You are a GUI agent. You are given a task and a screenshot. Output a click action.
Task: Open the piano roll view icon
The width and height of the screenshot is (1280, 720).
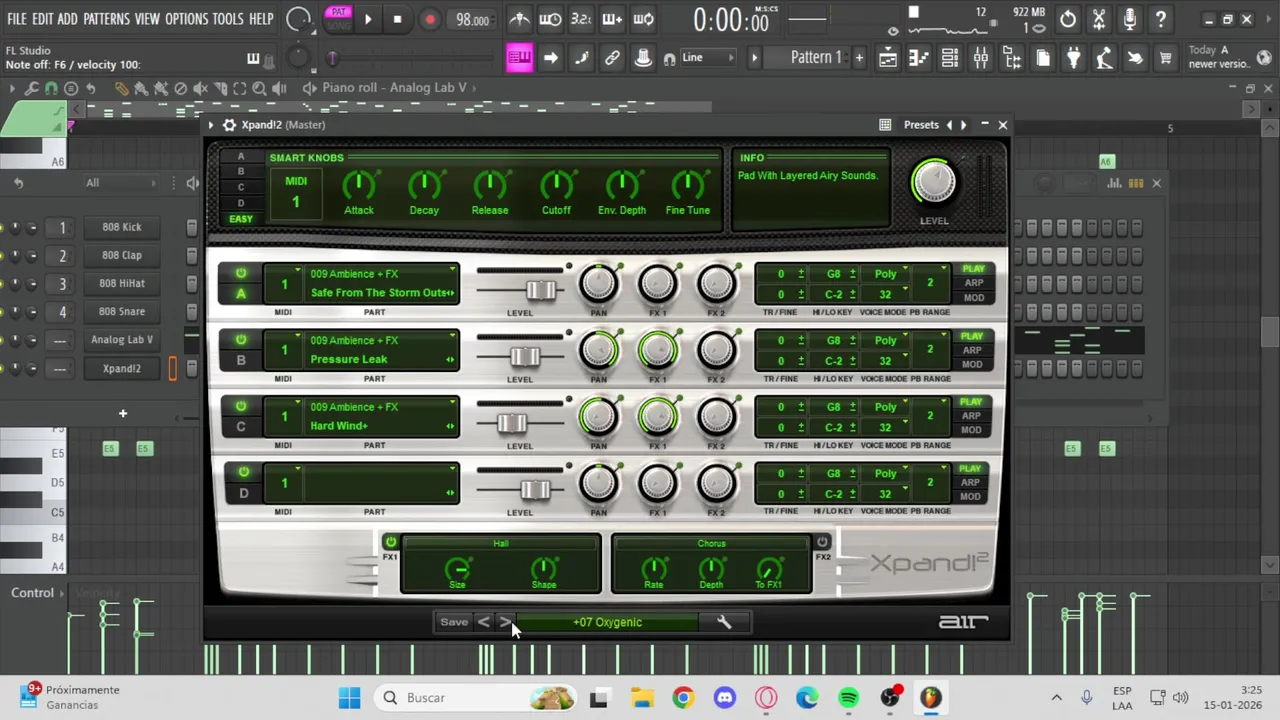pyautogui.click(x=919, y=58)
